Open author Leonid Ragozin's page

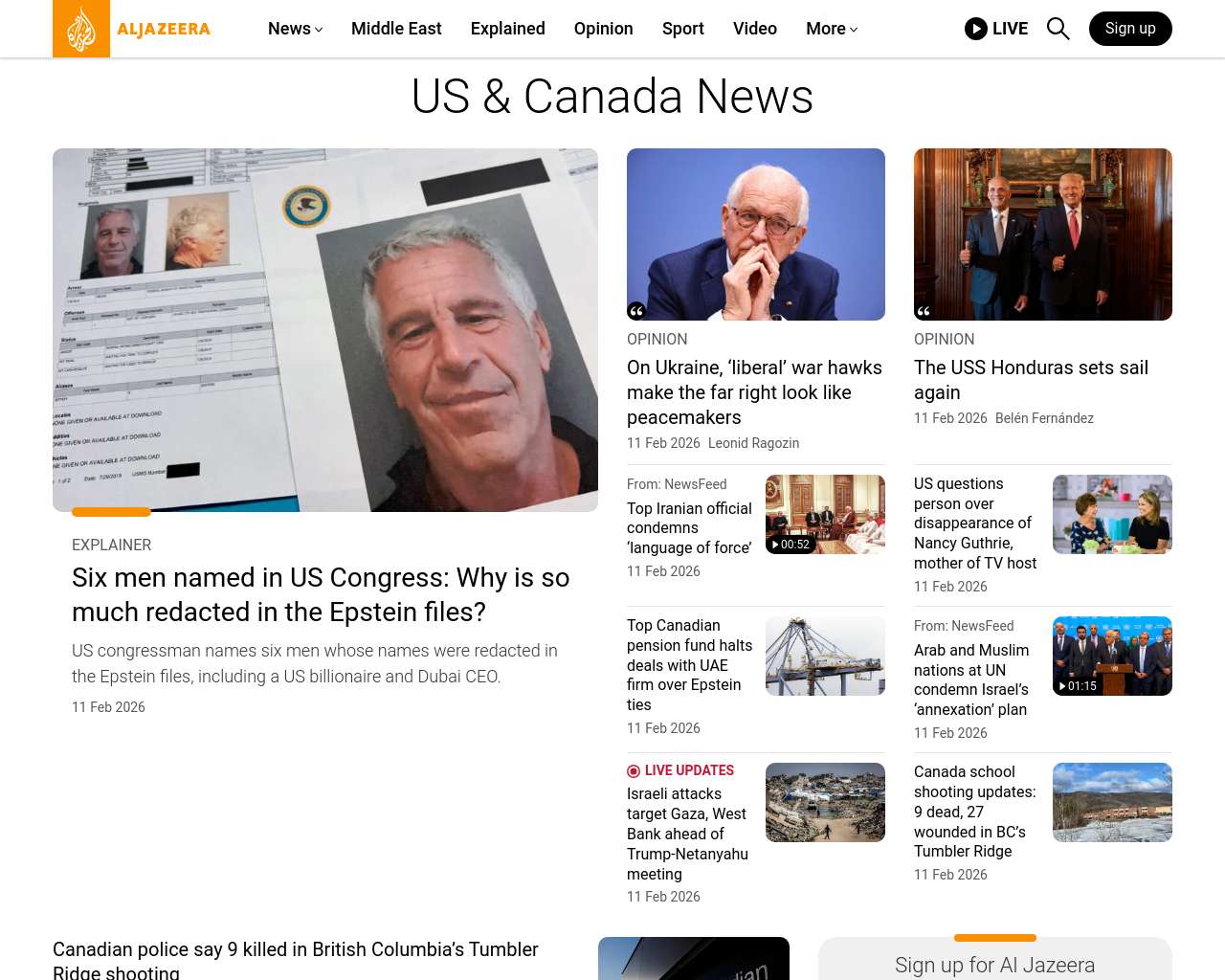[753, 443]
